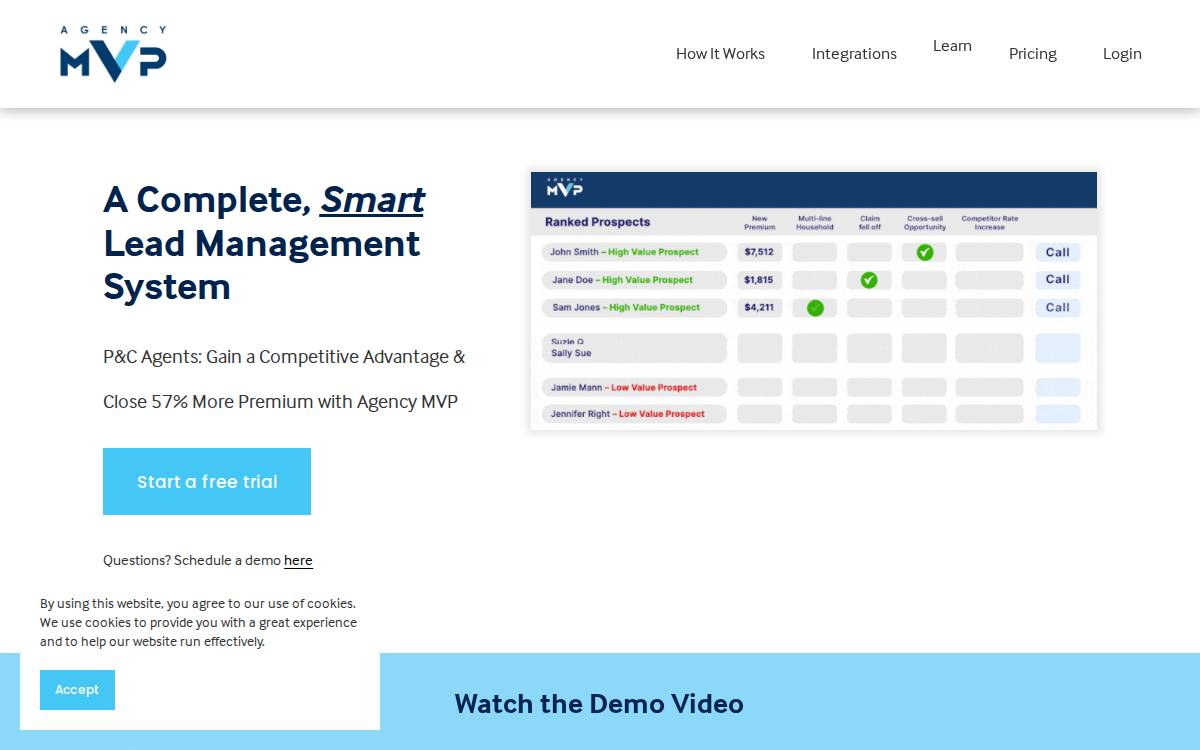1200x750 pixels.
Task: Open the Ranked Prospects dashboard image
Action: point(814,301)
